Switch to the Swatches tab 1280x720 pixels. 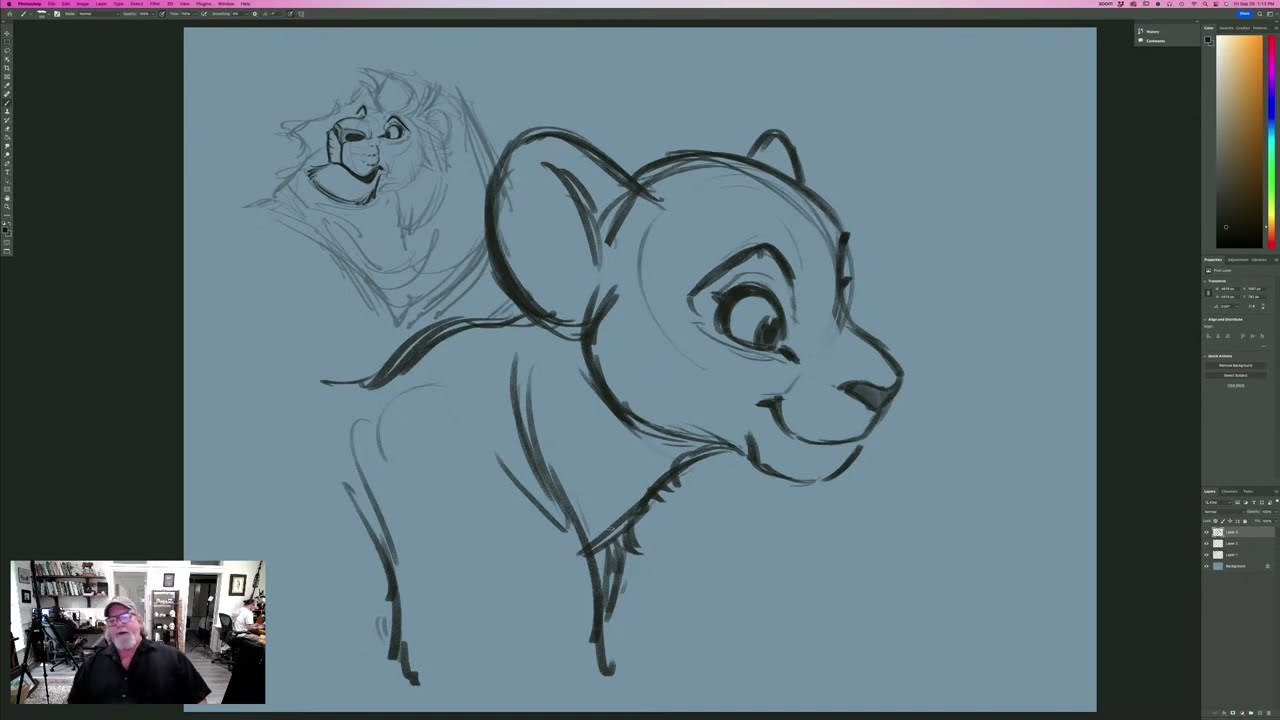tap(1228, 27)
